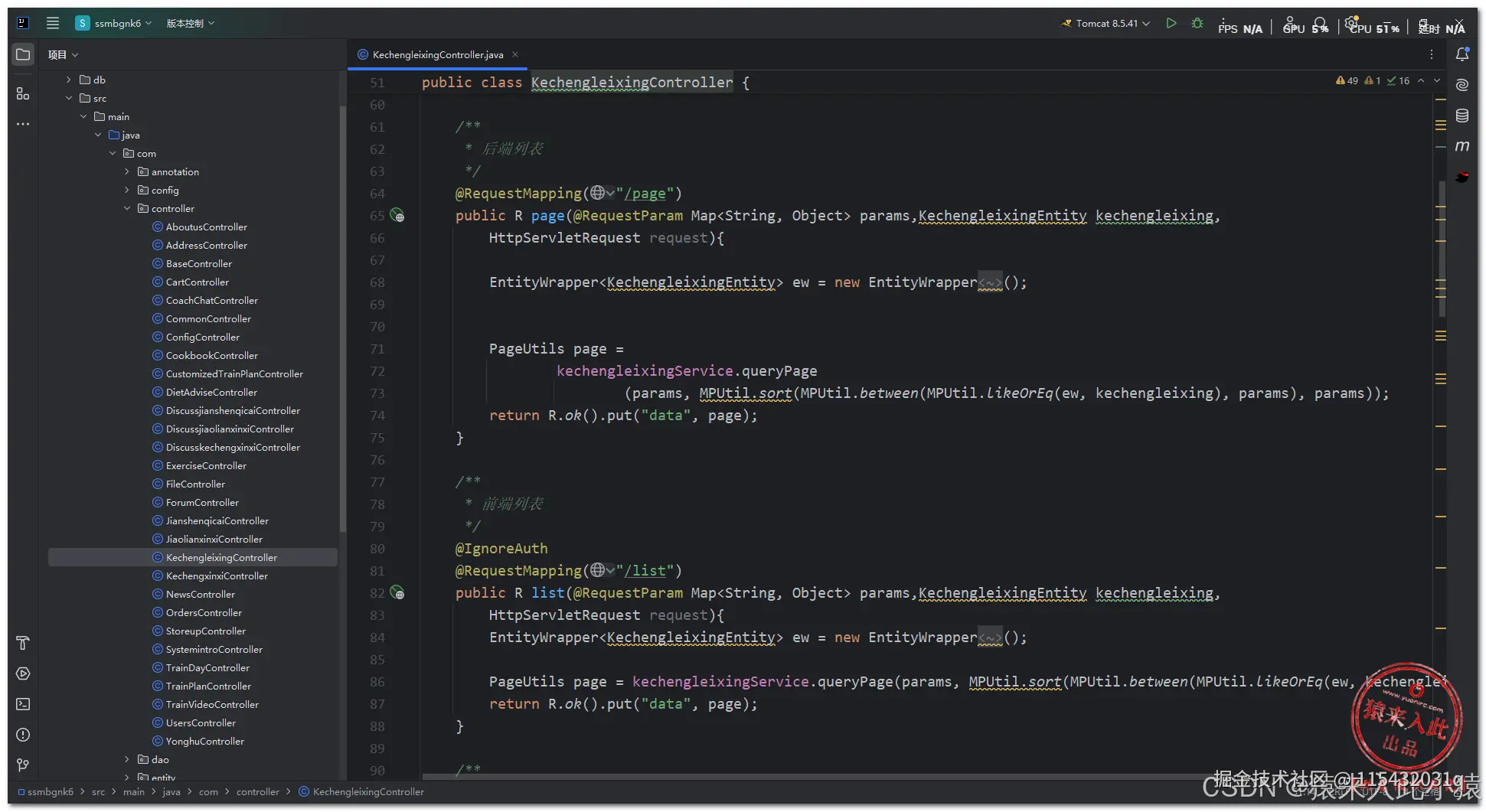Viewport: 1486px width, 812px height.
Task: Open the Problems tool window
Action: [23, 735]
